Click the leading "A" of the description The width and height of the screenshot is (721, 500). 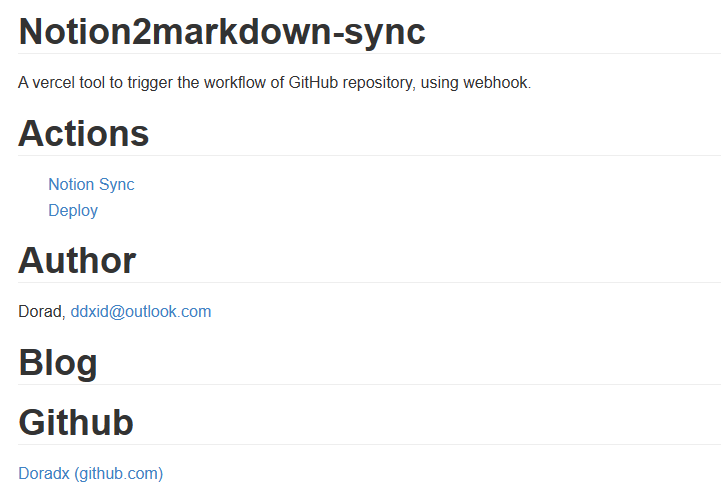coord(23,83)
